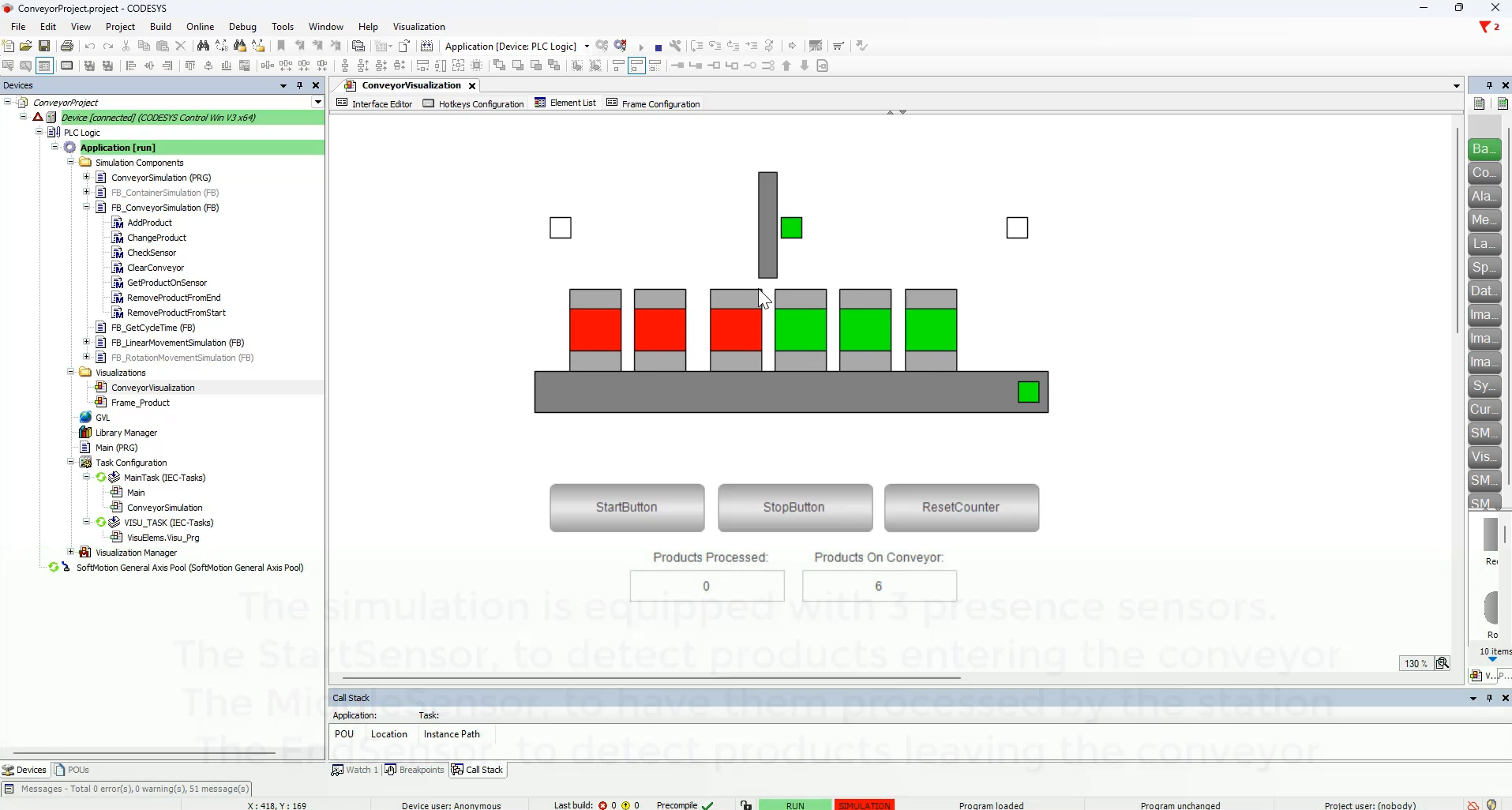
Task: Stop the running application
Action: (x=658, y=46)
